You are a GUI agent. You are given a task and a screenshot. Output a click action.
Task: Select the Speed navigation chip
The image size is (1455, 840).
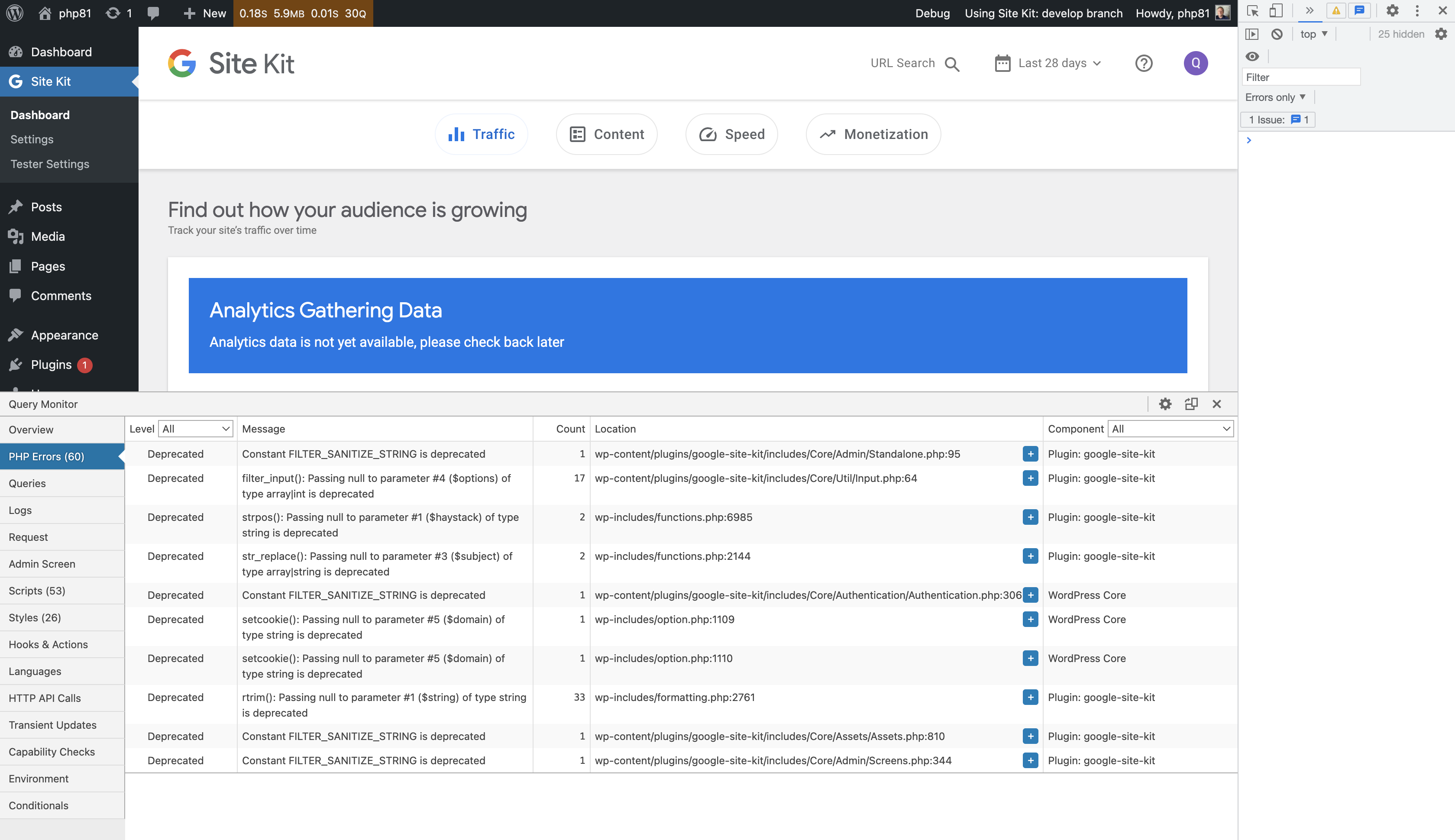pyautogui.click(x=731, y=134)
